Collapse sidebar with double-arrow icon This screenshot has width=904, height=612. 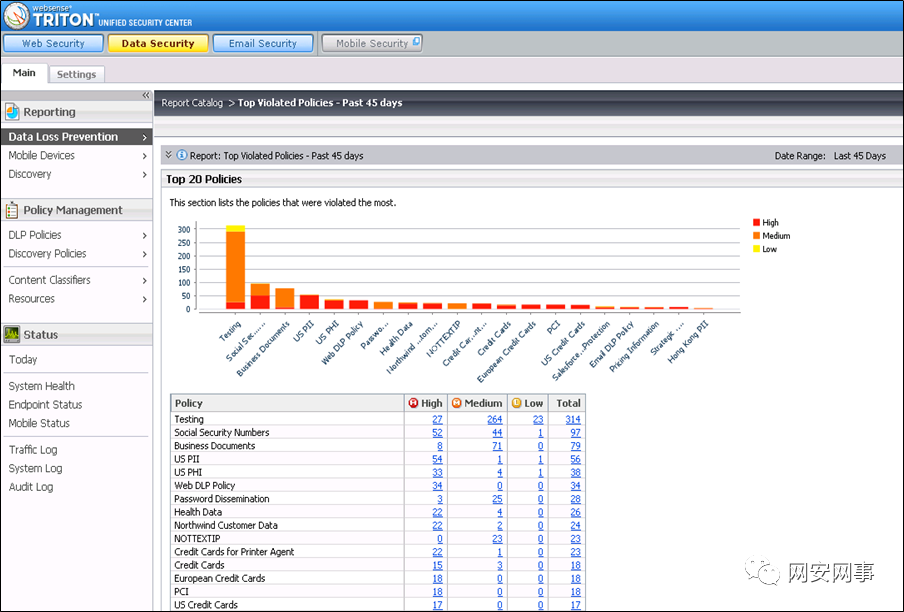coord(146,95)
